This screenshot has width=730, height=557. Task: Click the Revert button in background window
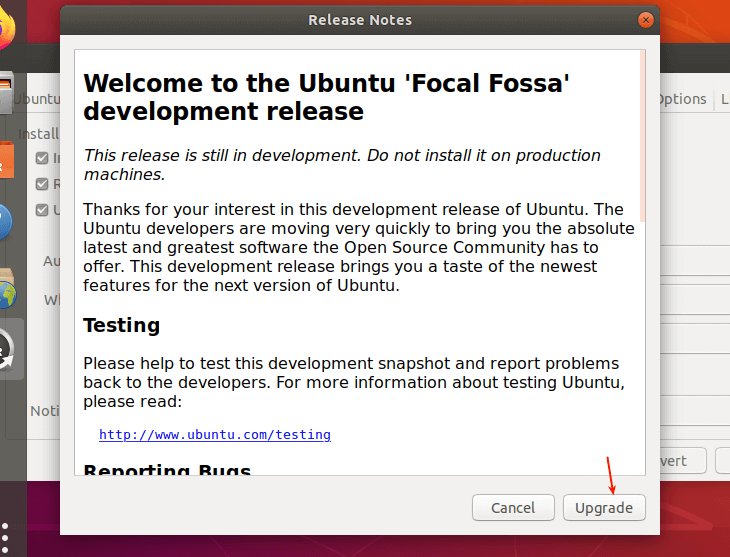pos(683,461)
